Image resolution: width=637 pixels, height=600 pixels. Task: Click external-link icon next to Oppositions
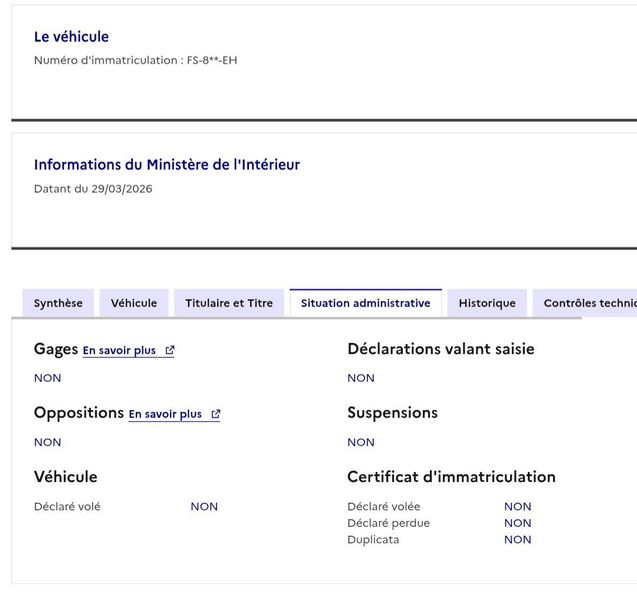coord(216,414)
